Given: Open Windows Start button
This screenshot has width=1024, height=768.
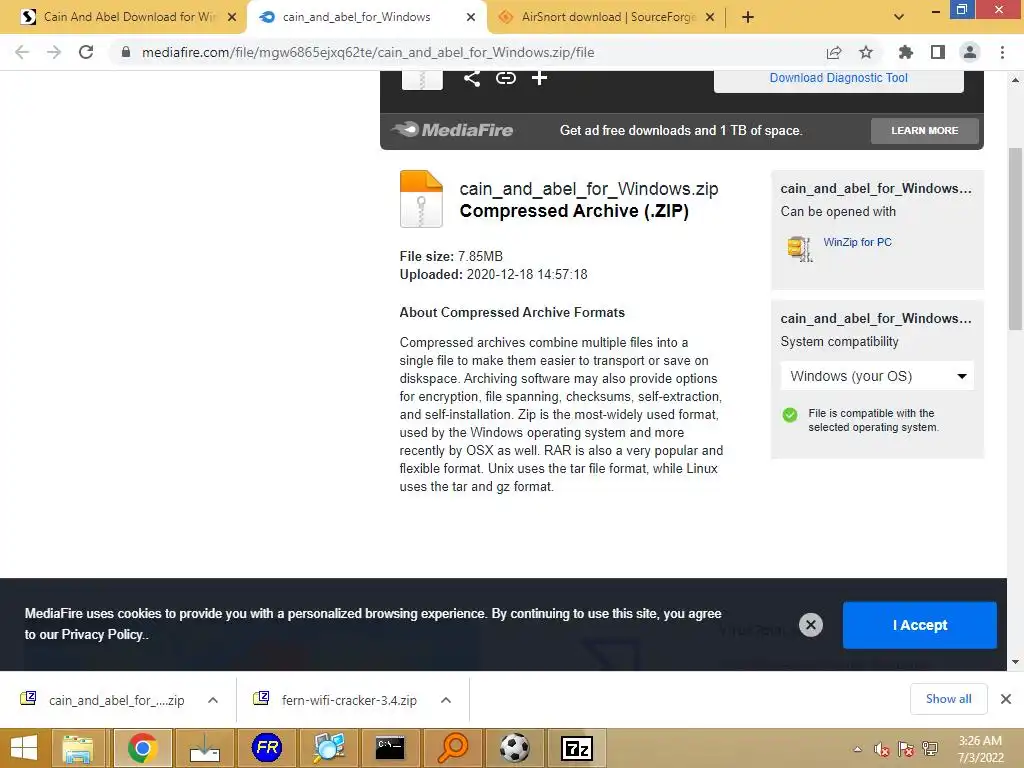Looking at the screenshot, I should pyautogui.click(x=24, y=748).
